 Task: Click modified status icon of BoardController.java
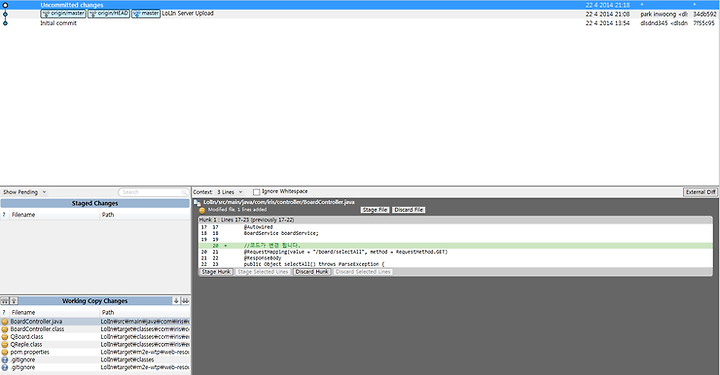click(5, 322)
